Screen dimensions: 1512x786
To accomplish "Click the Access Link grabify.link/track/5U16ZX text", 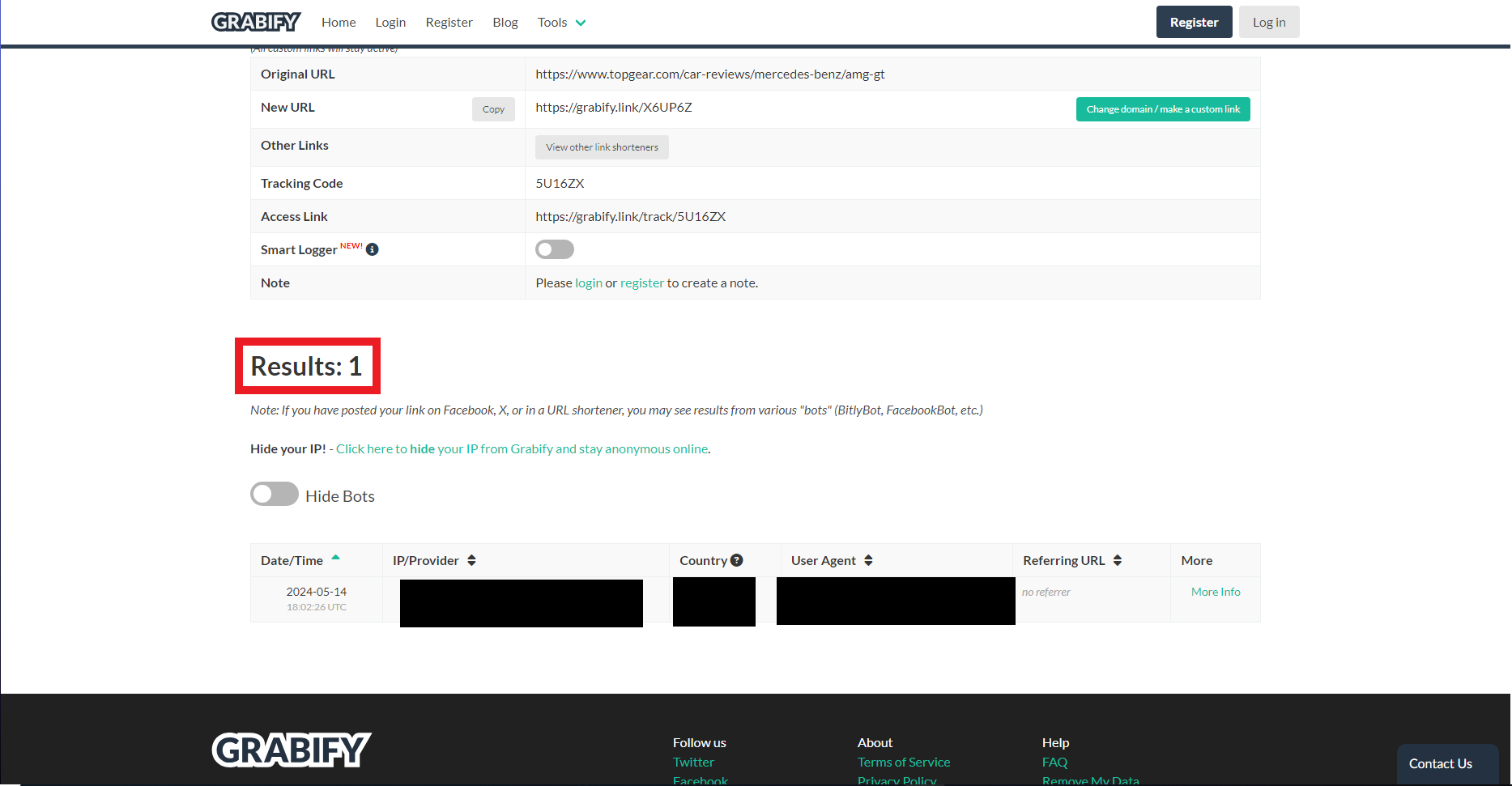I will [631, 217].
